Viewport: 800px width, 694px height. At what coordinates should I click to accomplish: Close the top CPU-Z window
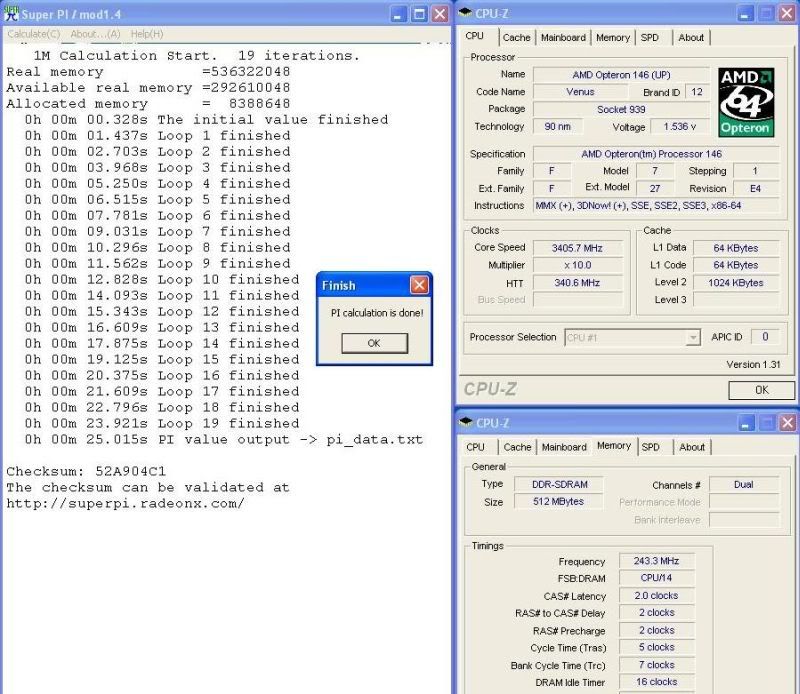point(787,13)
